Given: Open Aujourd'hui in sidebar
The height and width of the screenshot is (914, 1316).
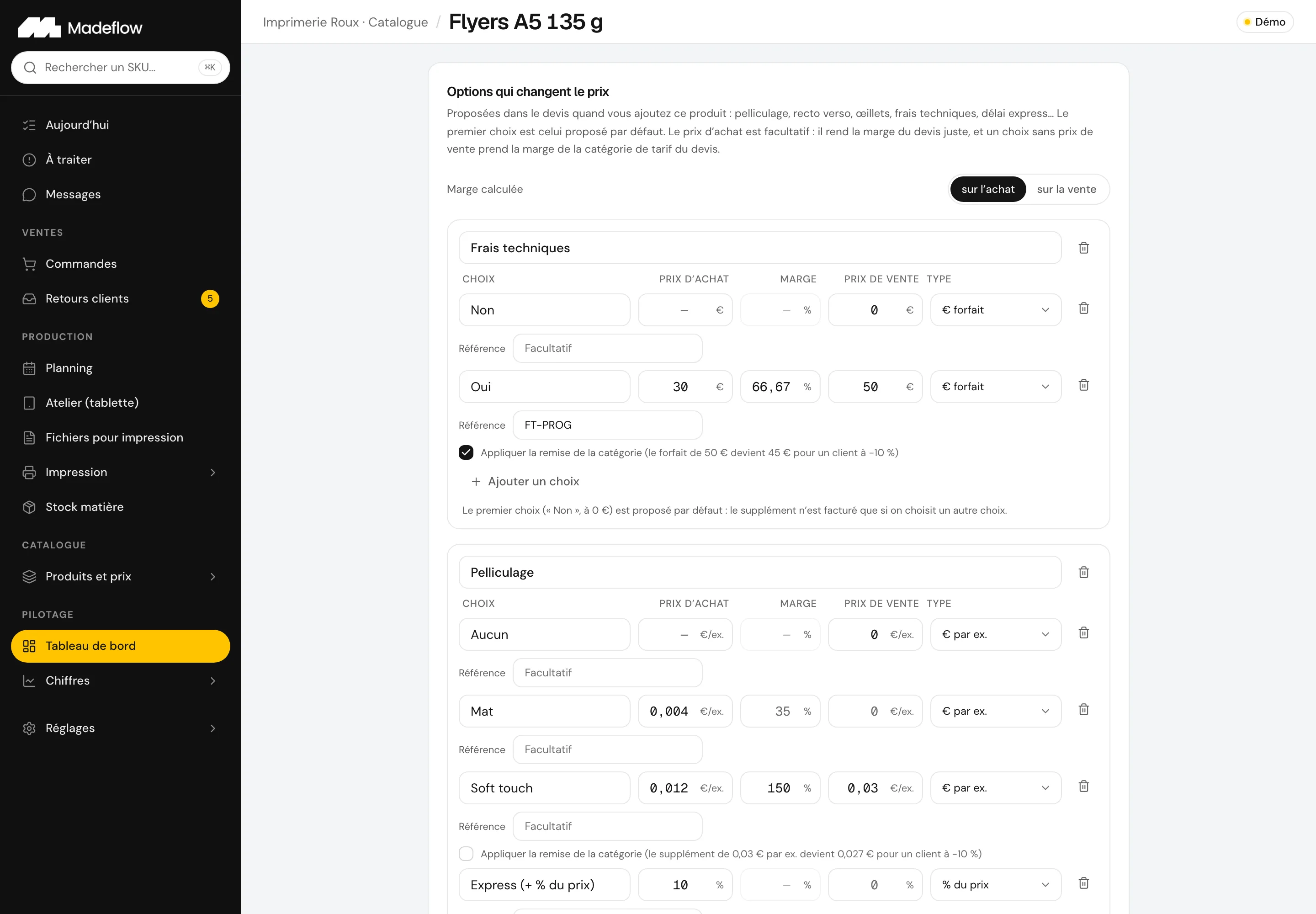Looking at the screenshot, I should (120, 125).
